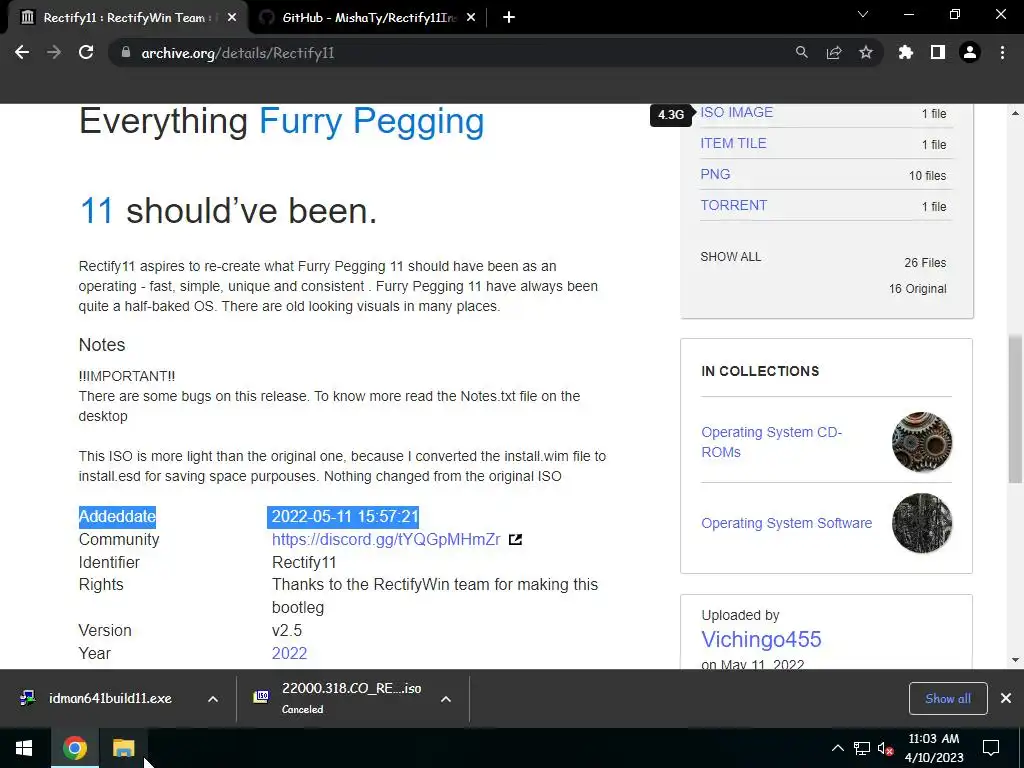Viewport: 1024px width, 768px height.
Task: Click the 2022-05-11 15:57:21 date value
Action: click(344, 517)
